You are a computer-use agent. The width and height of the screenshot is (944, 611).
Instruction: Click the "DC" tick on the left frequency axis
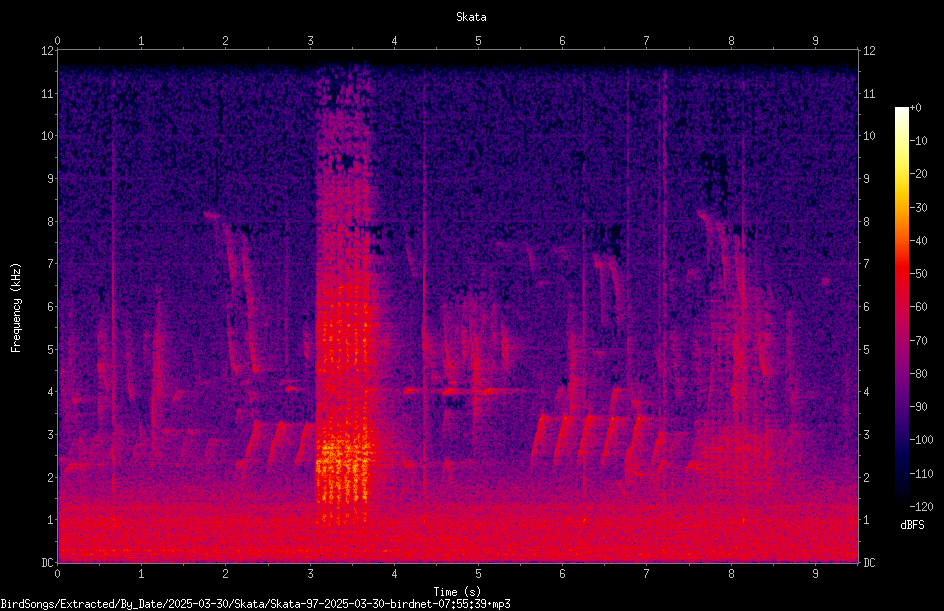tap(48, 563)
